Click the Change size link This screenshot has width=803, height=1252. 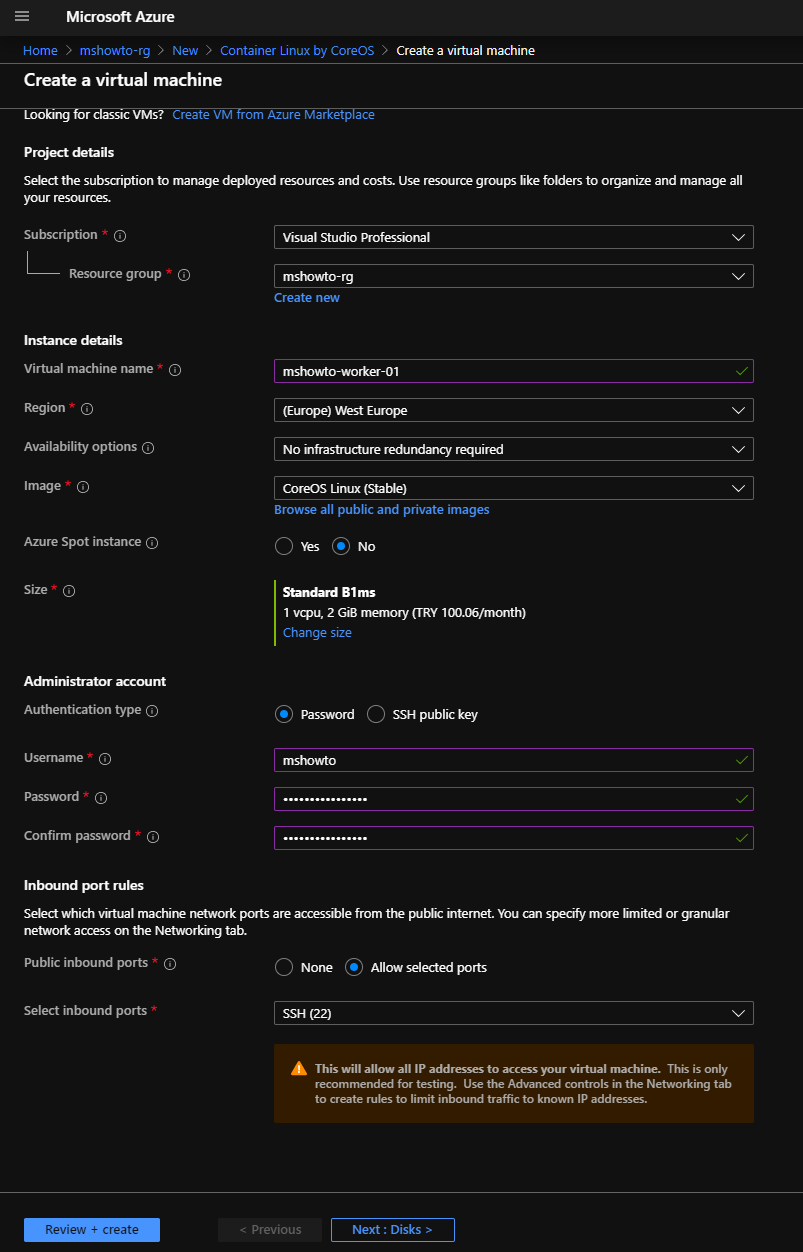click(317, 632)
